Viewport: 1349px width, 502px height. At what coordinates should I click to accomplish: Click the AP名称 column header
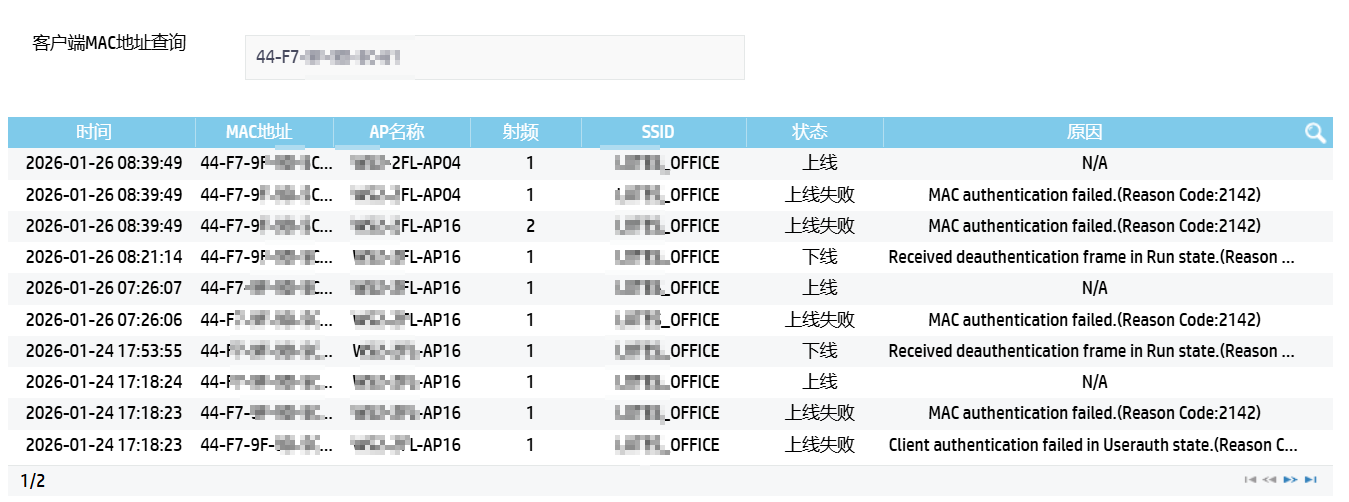pyautogui.click(x=396, y=132)
